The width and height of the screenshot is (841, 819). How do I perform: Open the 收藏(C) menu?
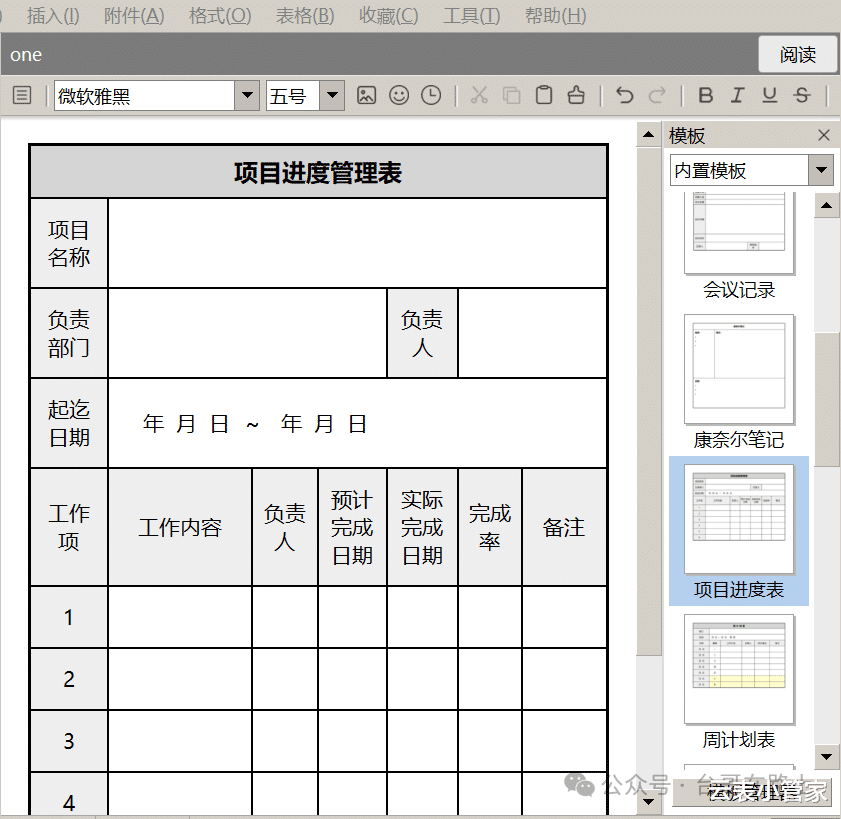click(388, 16)
